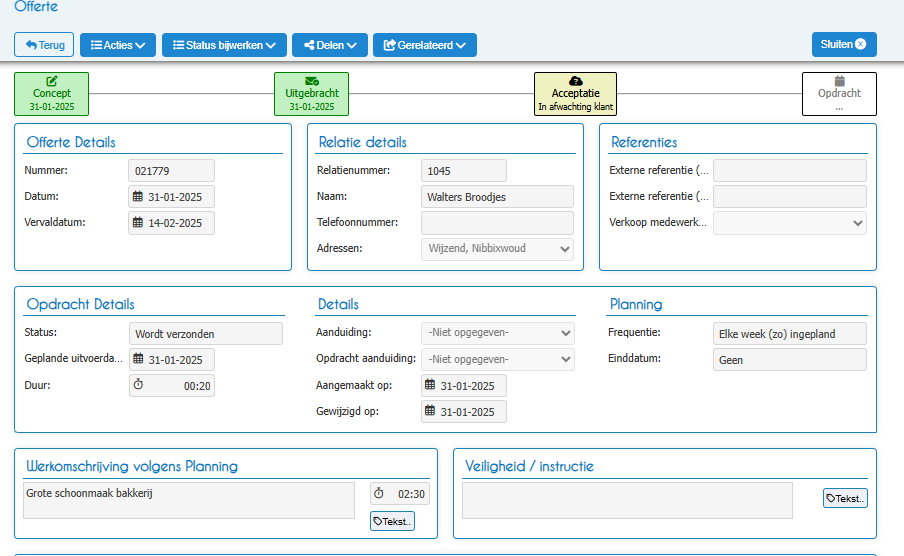
Task: Click the Werkomschrijving volgens Planning heading
Action: tap(132, 466)
